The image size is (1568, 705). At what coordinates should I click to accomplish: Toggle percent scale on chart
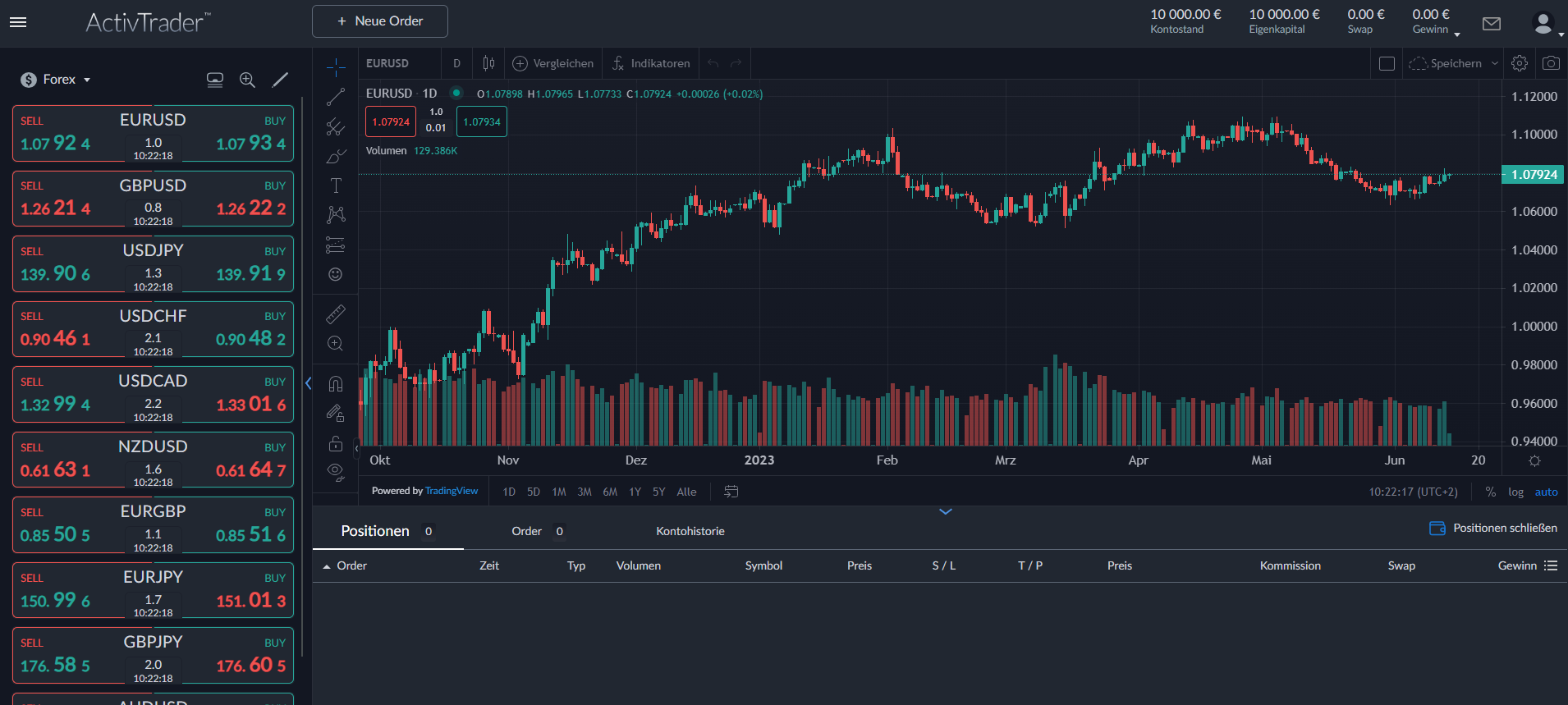[x=1491, y=492]
